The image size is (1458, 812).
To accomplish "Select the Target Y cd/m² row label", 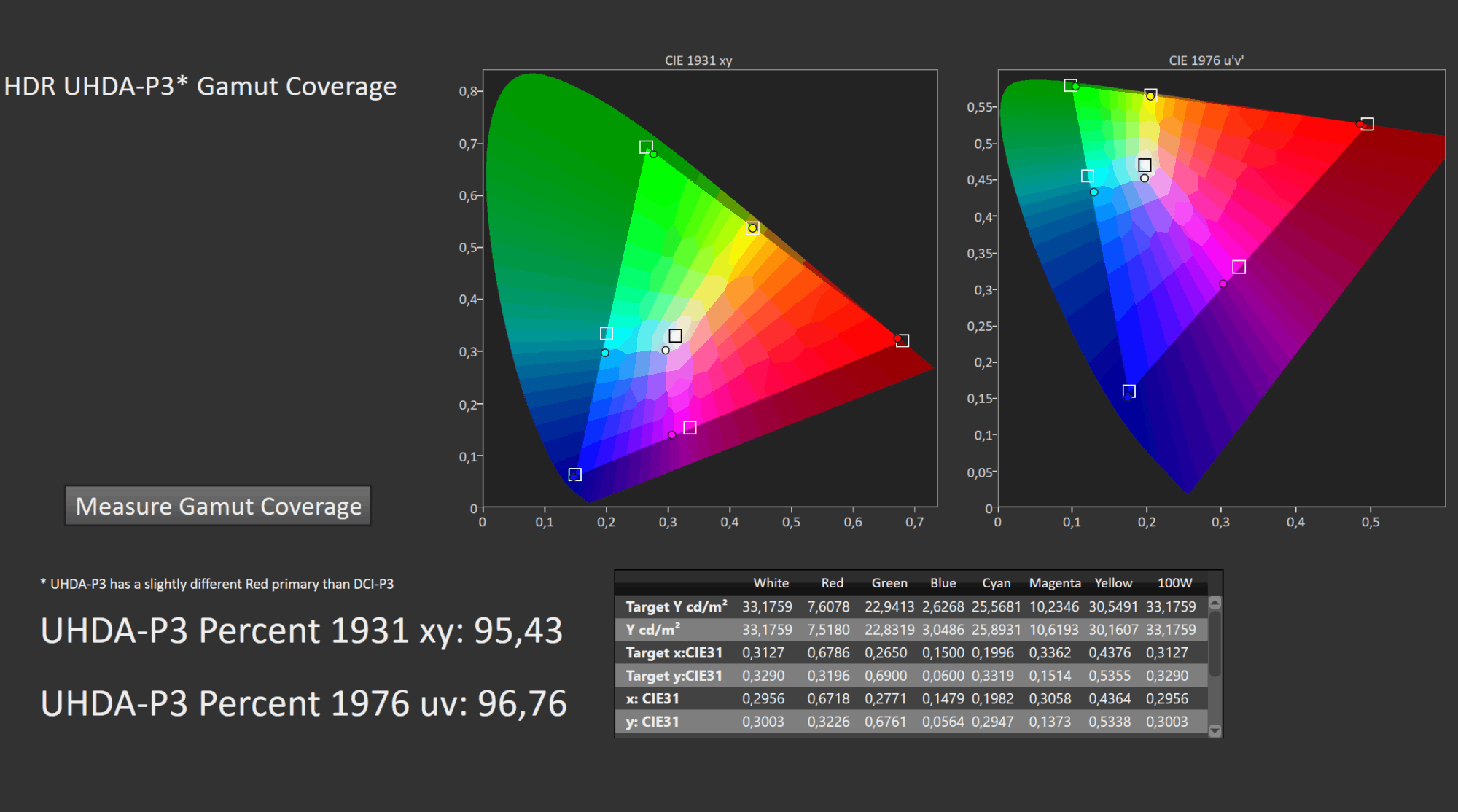I will point(676,606).
